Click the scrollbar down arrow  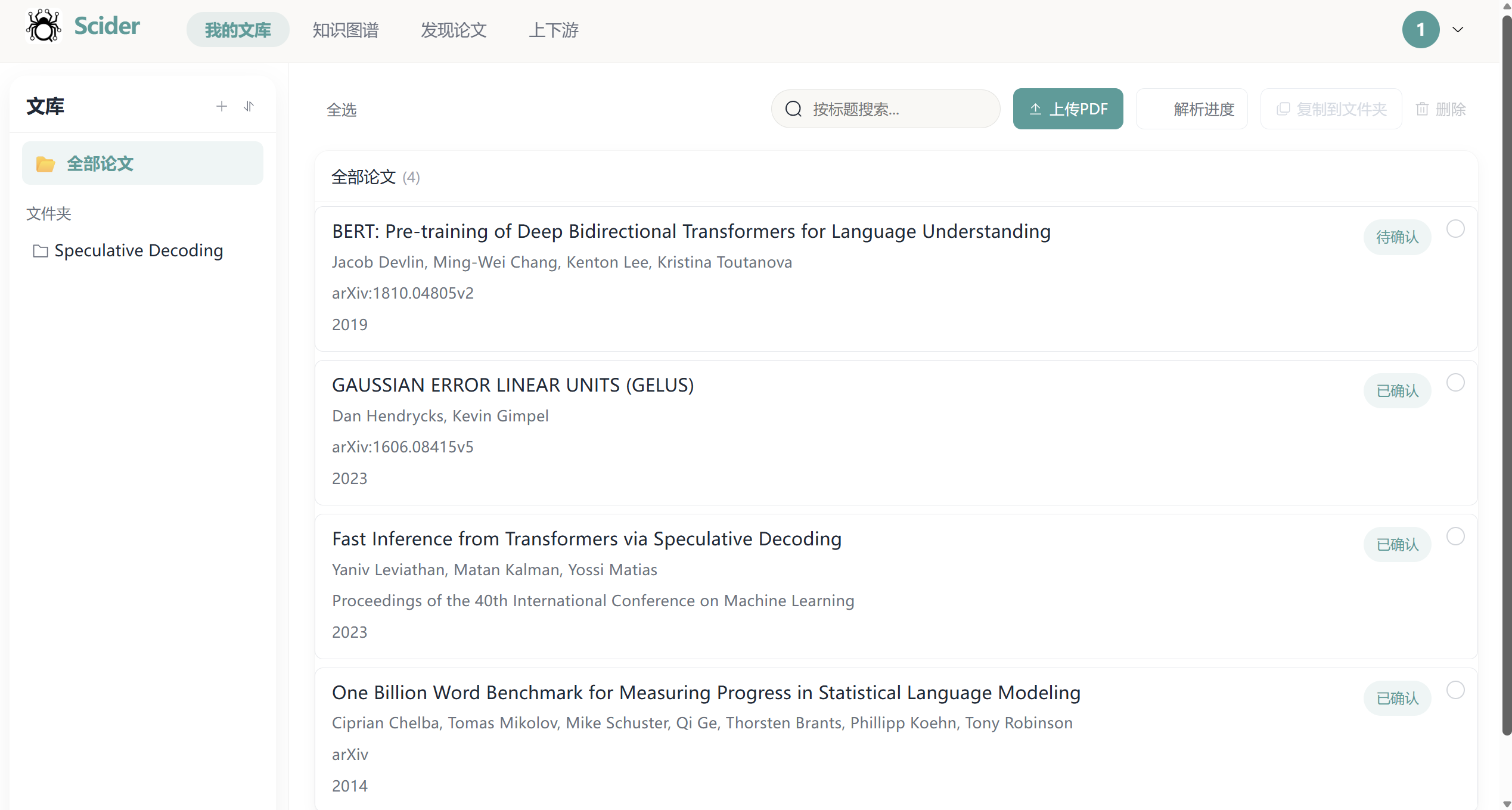(1506, 804)
